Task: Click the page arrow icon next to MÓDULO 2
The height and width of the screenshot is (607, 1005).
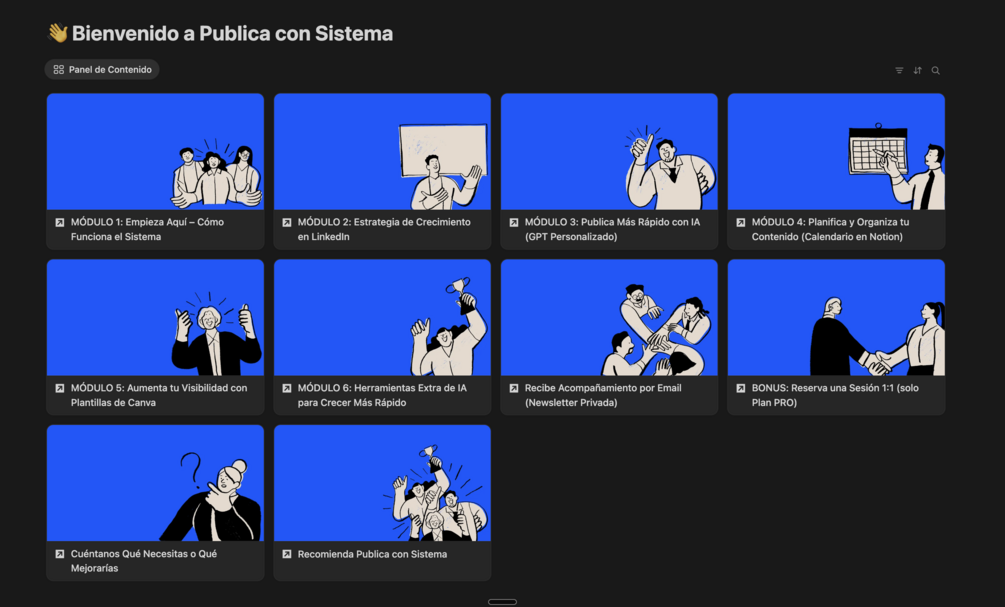Action: [287, 222]
